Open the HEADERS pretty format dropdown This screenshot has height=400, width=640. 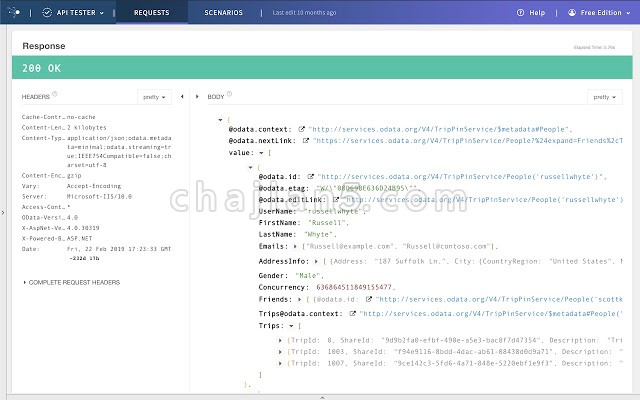[x=154, y=97]
